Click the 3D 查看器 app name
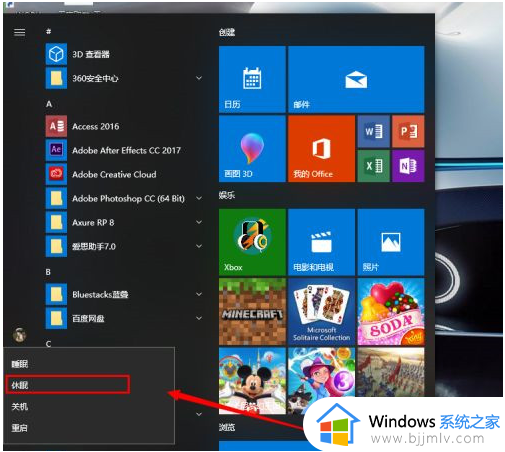 click(x=91, y=54)
